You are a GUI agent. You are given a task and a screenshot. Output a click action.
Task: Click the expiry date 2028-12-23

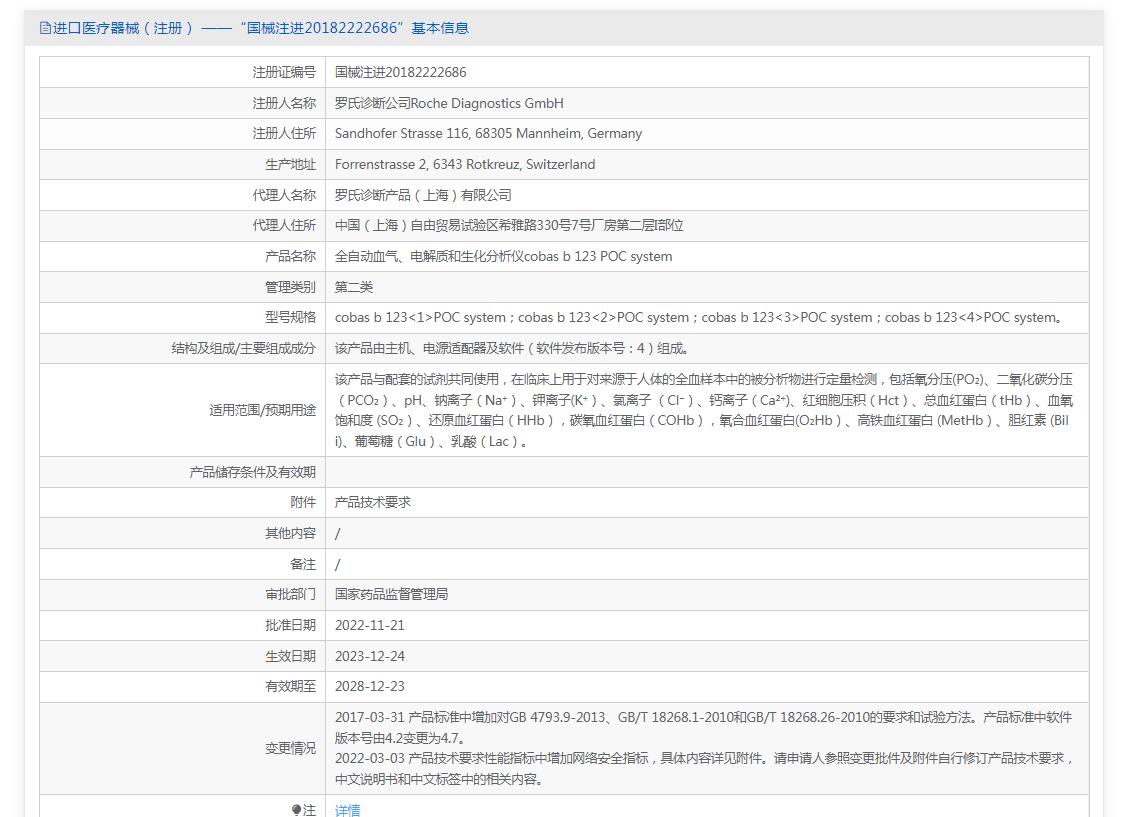(370, 686)
